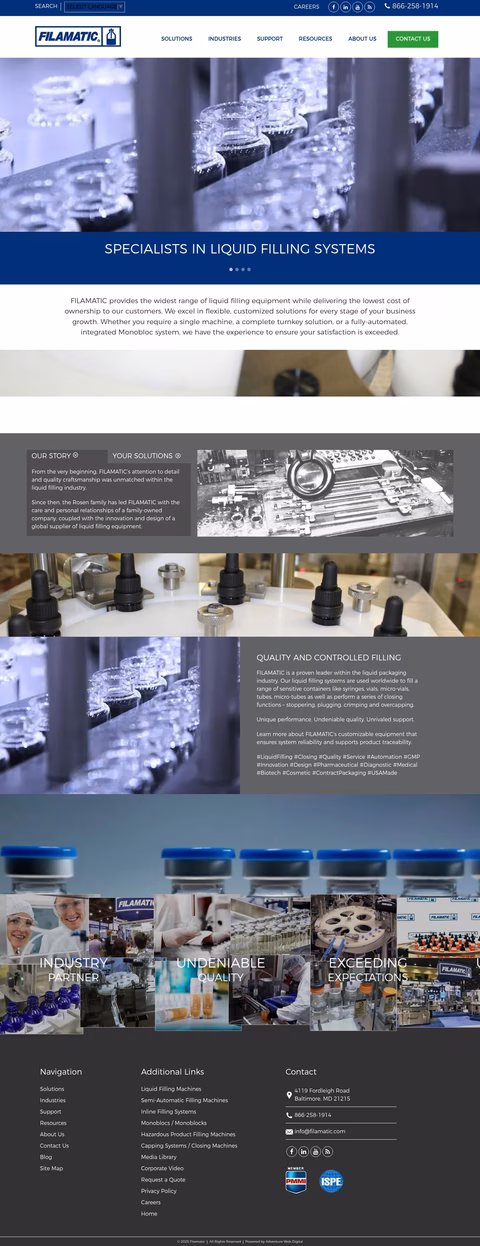Viewport: 480px width, 1246px height.
Task: Click the UNDENIABLE QUALITY photo collage tile
Action: (x=232, y=962)
